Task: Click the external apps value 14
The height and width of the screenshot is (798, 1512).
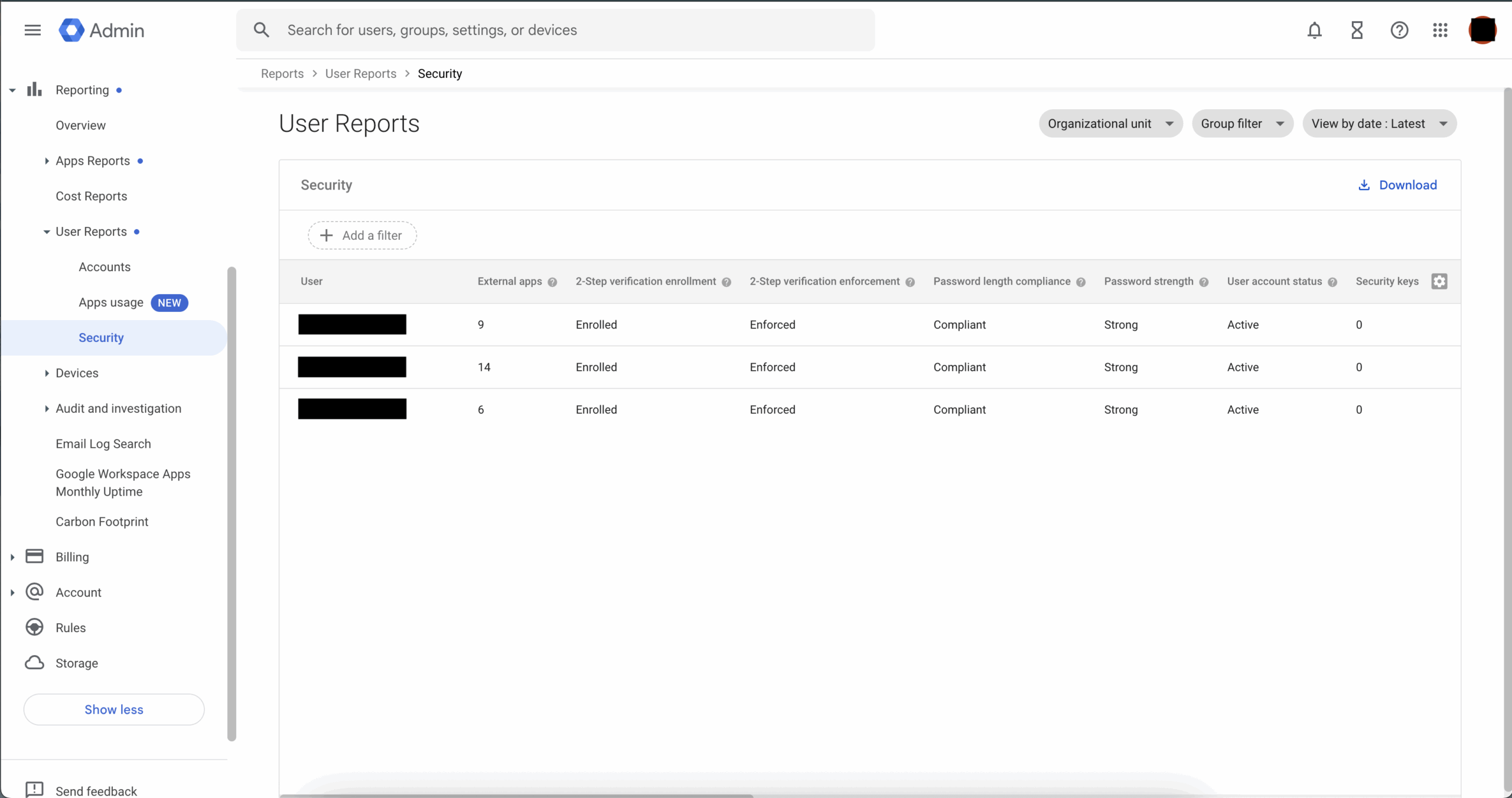Action: [x=484, y=367]
